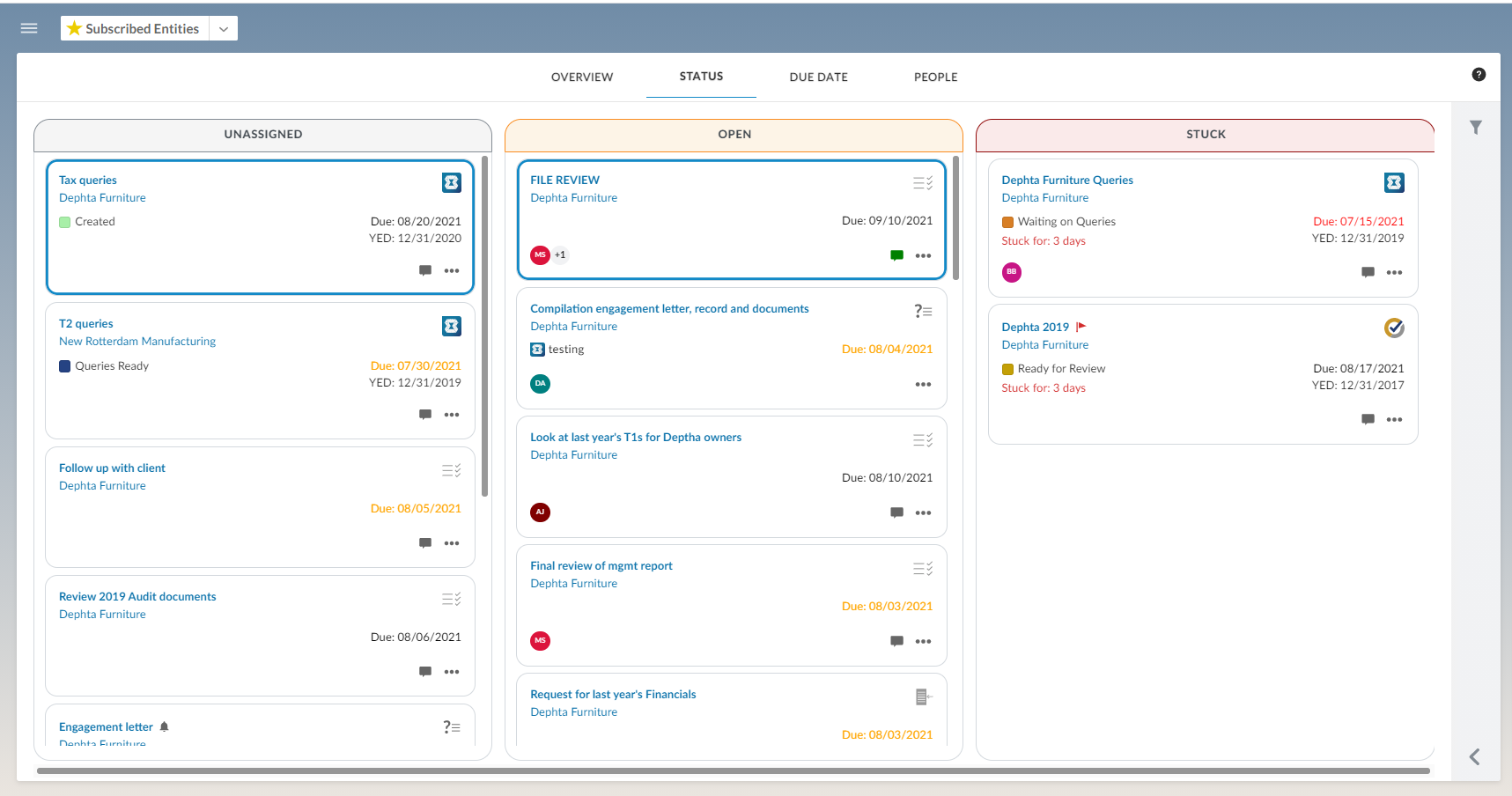Screen dimensions: 1512x796
Task: Click checklist icon on Final review of mgmt report
Action: coord(923,569)
